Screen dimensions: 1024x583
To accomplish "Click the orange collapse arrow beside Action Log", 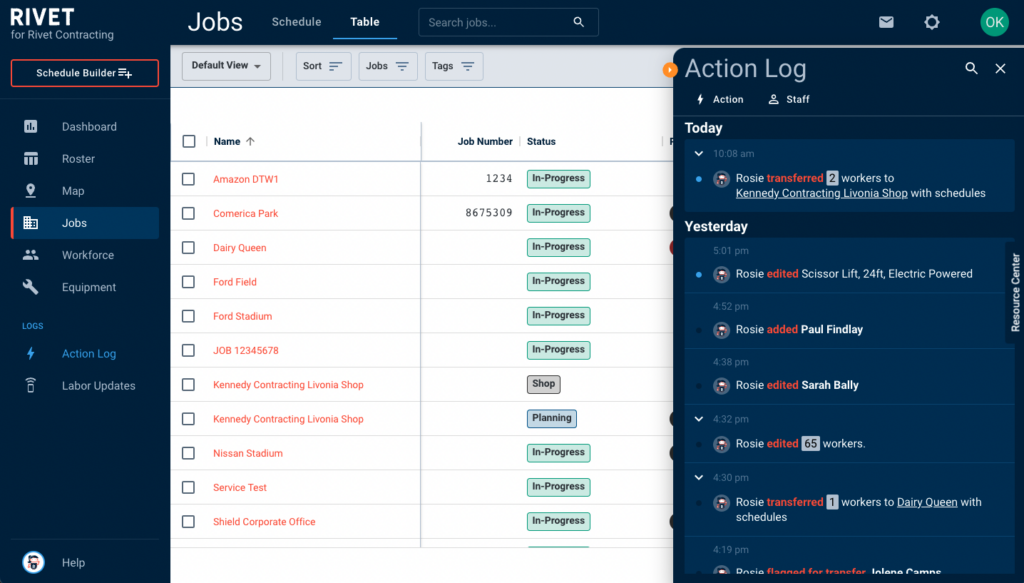I will 669,69.
